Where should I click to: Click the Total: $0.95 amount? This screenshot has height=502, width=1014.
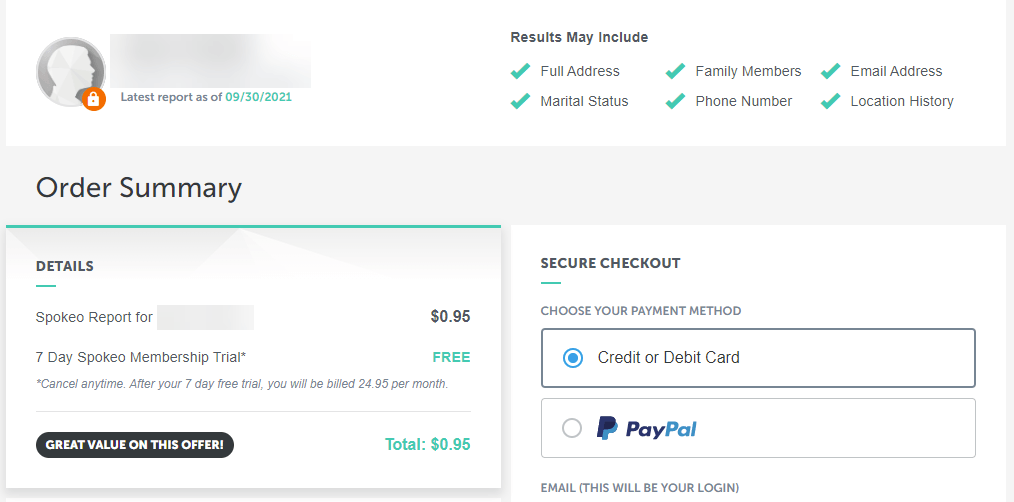click(x=427, y=444)
